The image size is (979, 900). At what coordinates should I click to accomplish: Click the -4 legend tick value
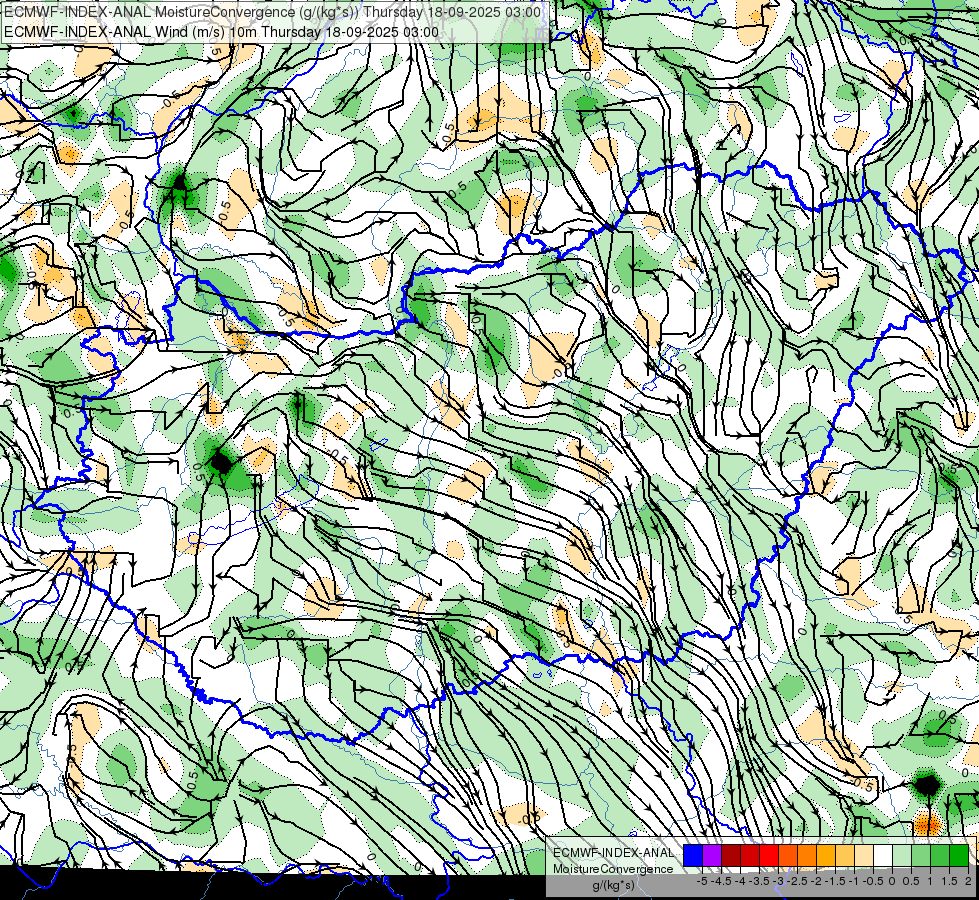[740, 881]
